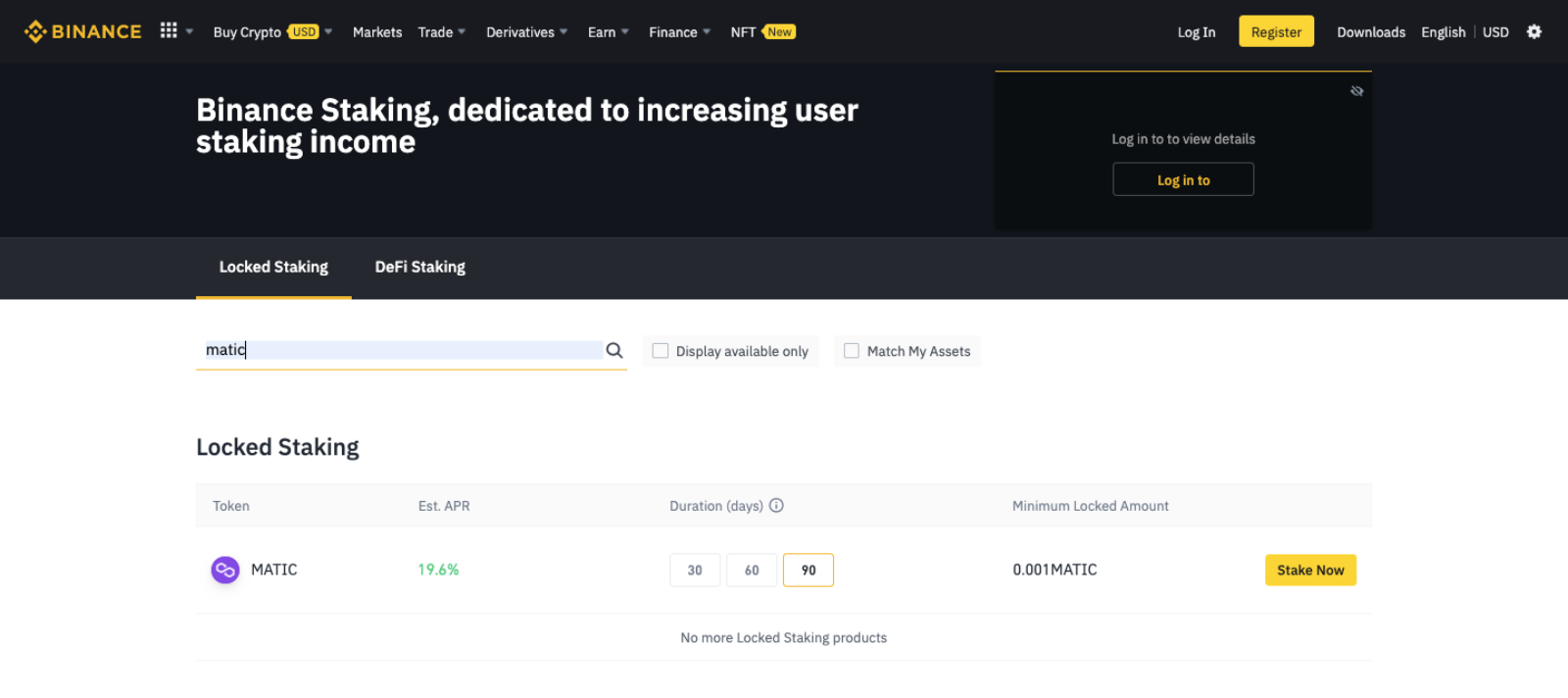
Task: Click the Token column header
Action: (231, 506)
